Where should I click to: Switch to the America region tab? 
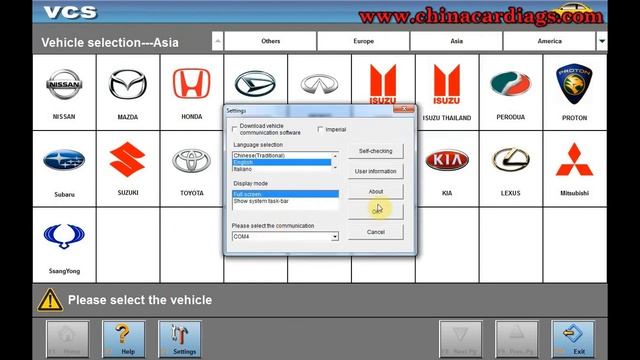click(x=549, y=41)
